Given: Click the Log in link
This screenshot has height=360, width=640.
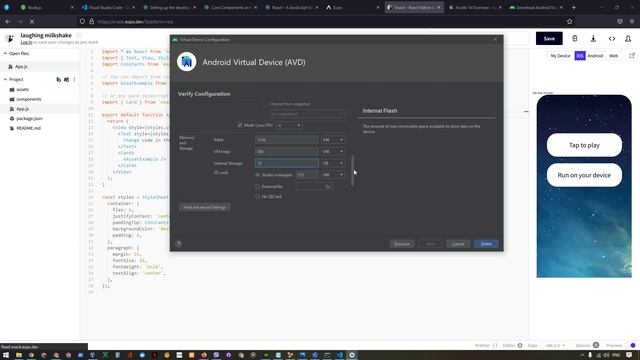Looking at the screenshot, I should coord(27,42).
